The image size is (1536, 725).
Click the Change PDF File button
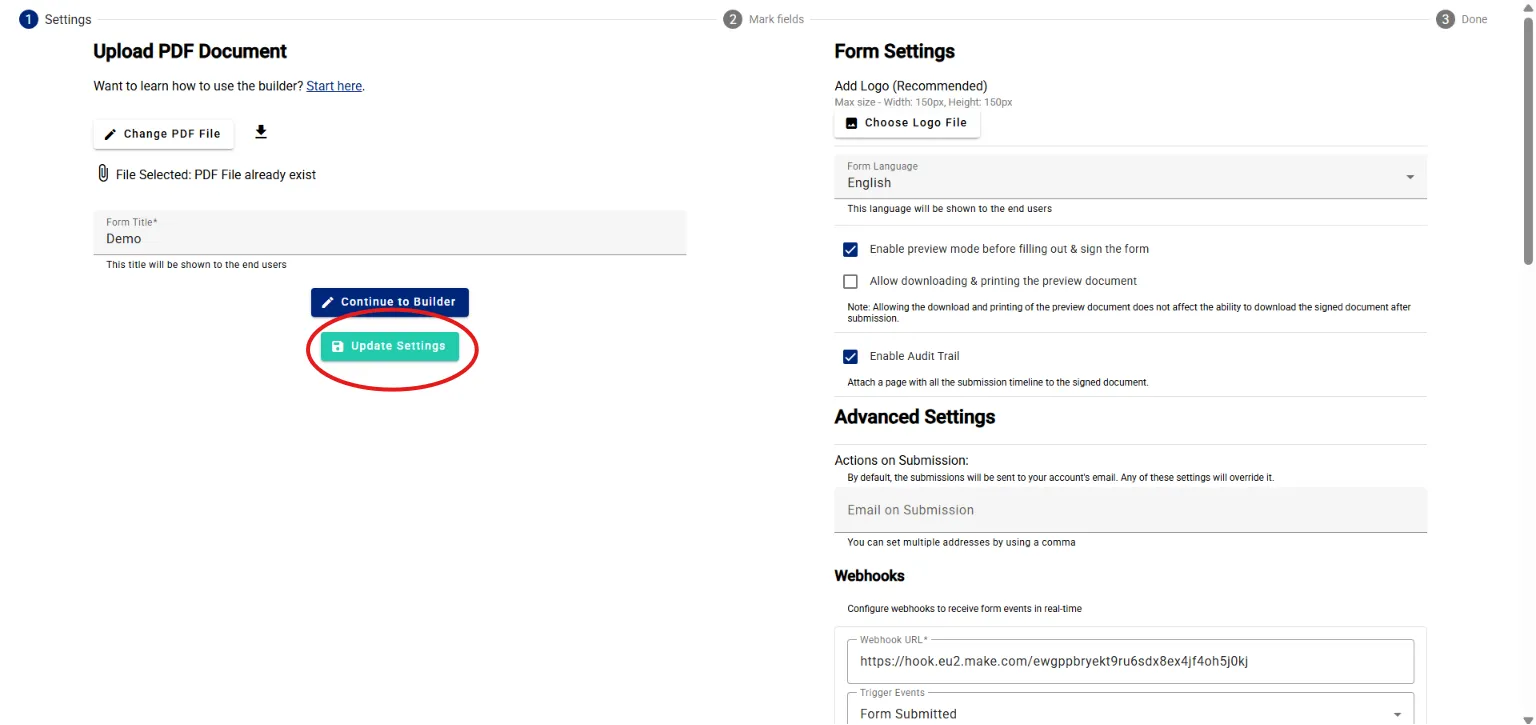[164, 134]
